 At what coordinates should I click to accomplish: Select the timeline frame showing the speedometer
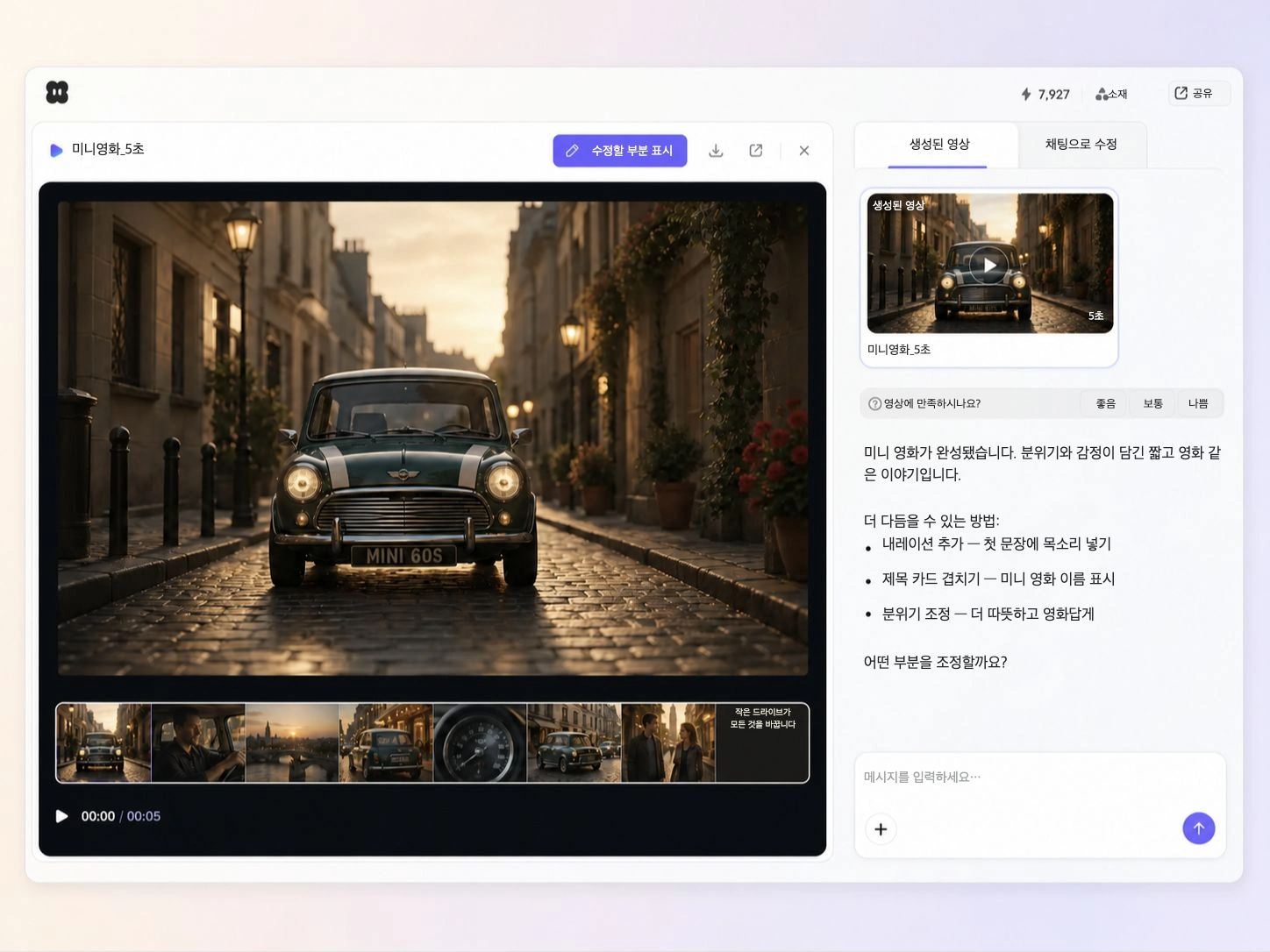coord(480,742)
